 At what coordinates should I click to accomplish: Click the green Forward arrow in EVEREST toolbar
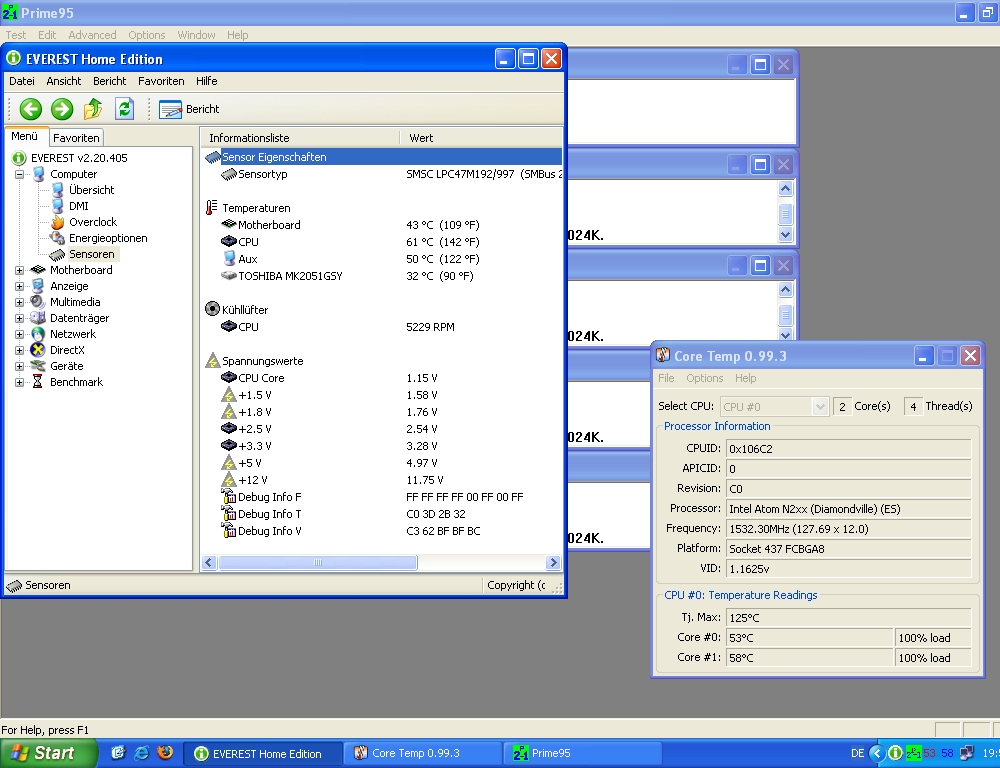62,109
